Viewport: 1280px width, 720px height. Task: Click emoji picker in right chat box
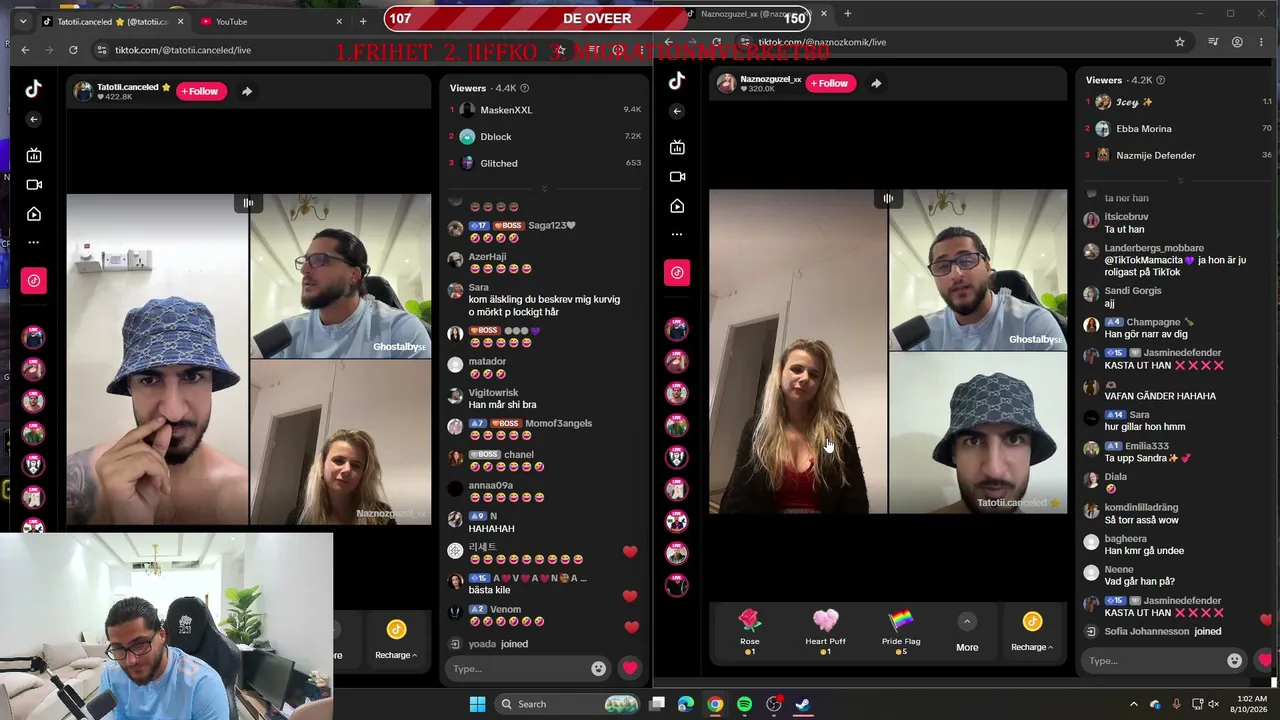point(1235,661)
